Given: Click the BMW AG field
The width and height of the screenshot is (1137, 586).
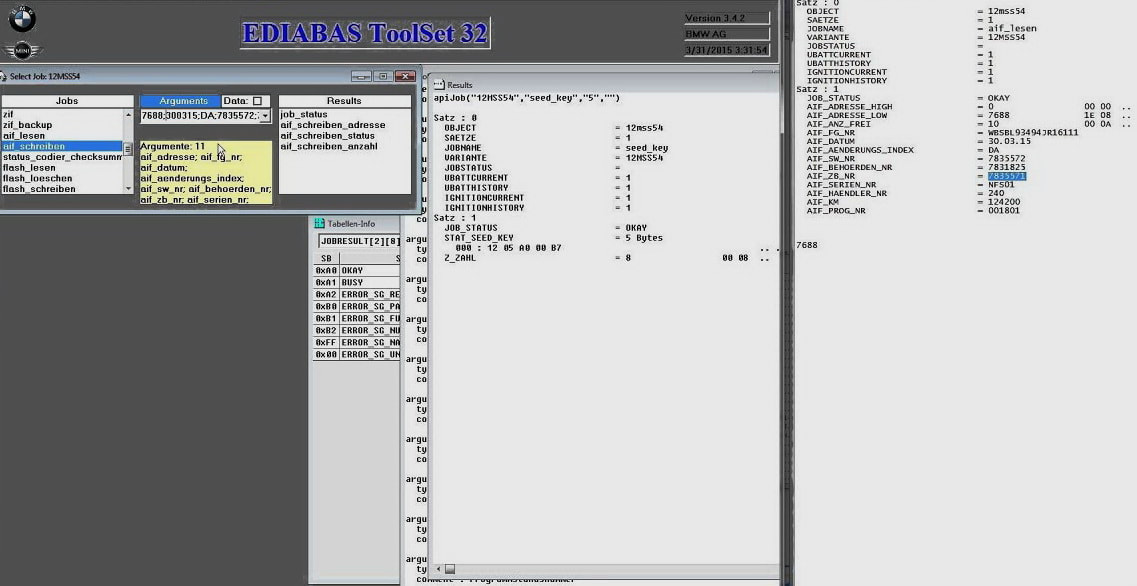Looking at the screenshot, I should 727,34.
